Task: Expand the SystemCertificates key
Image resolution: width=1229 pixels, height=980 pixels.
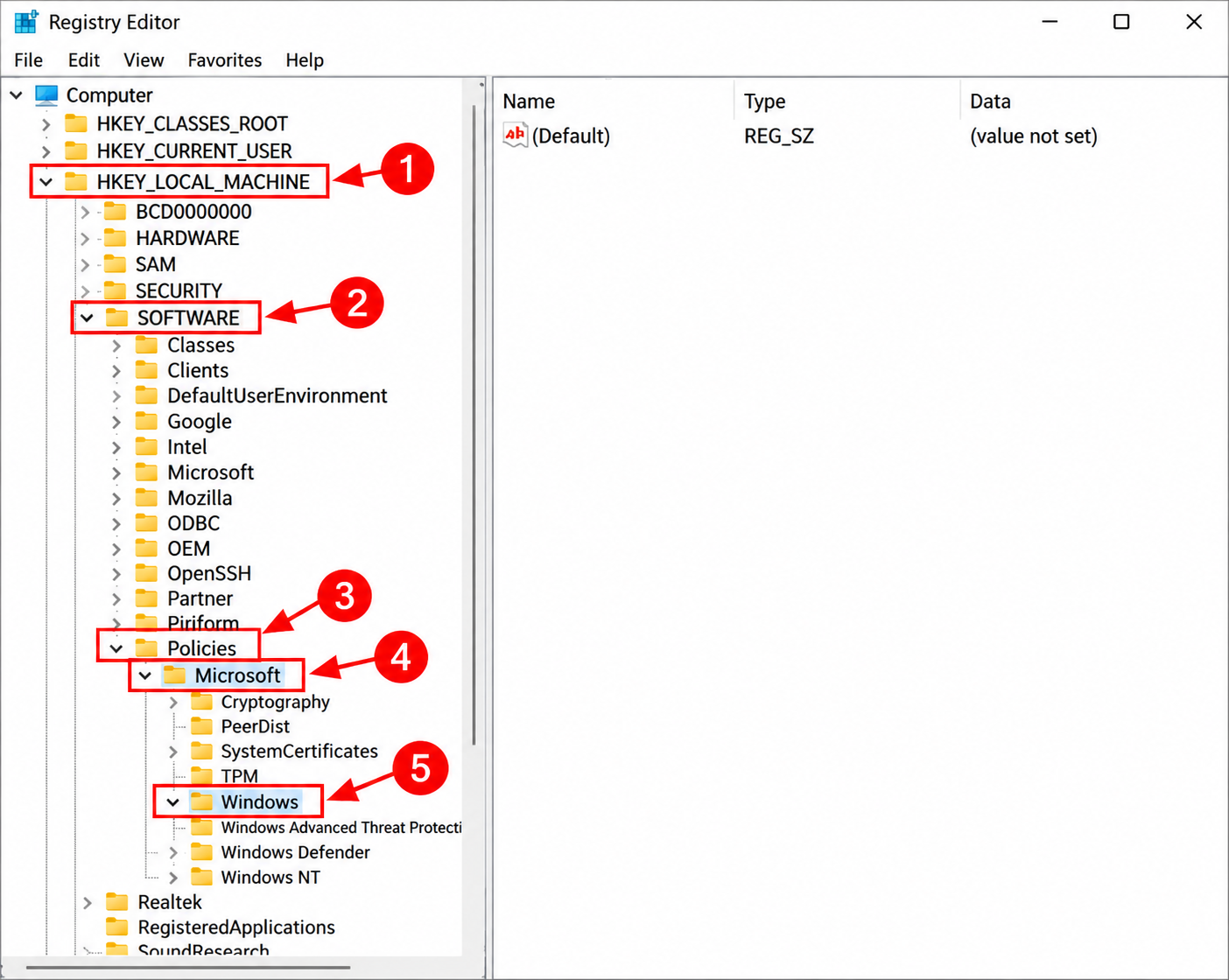Action: pyautogui.click(x=173, y=752)
